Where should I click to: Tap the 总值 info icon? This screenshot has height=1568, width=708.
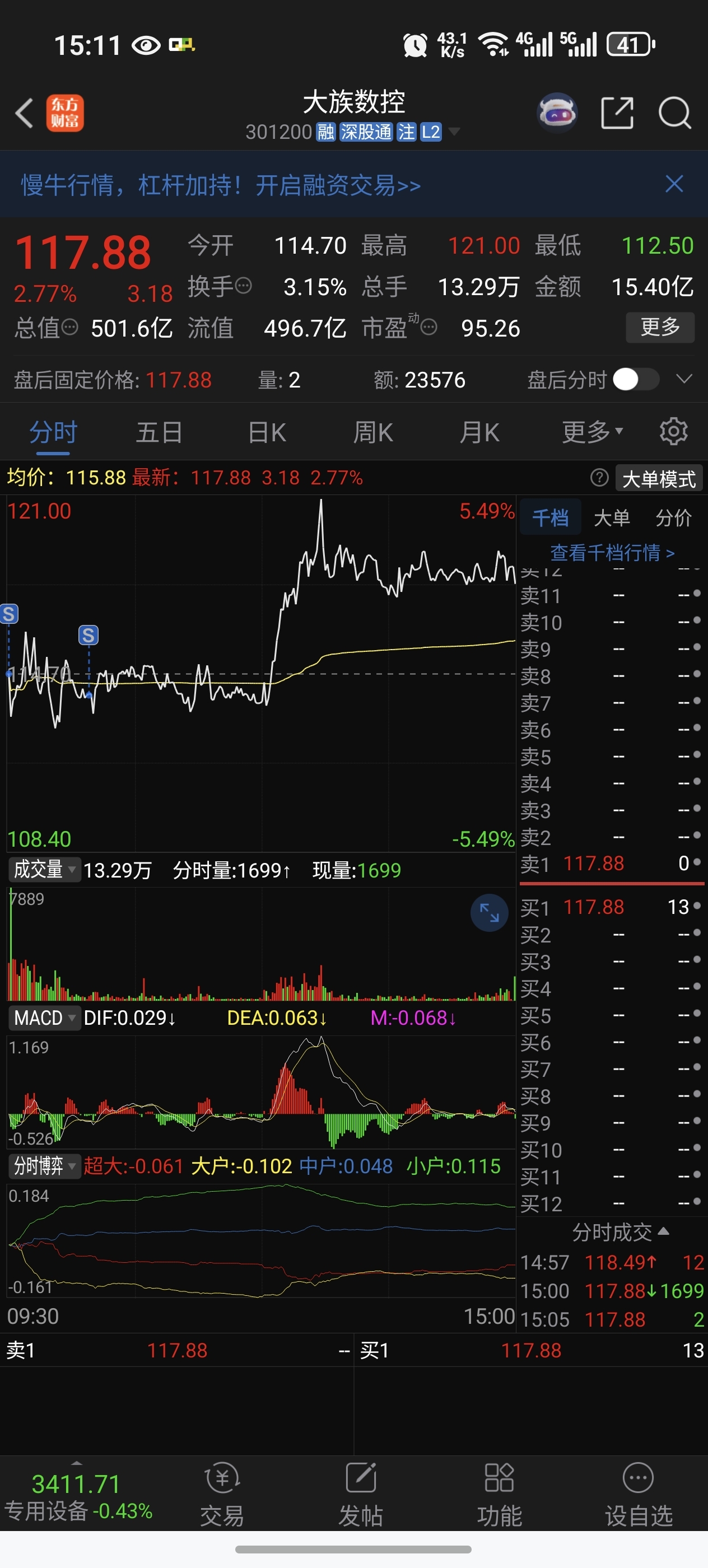click(70, 327)
